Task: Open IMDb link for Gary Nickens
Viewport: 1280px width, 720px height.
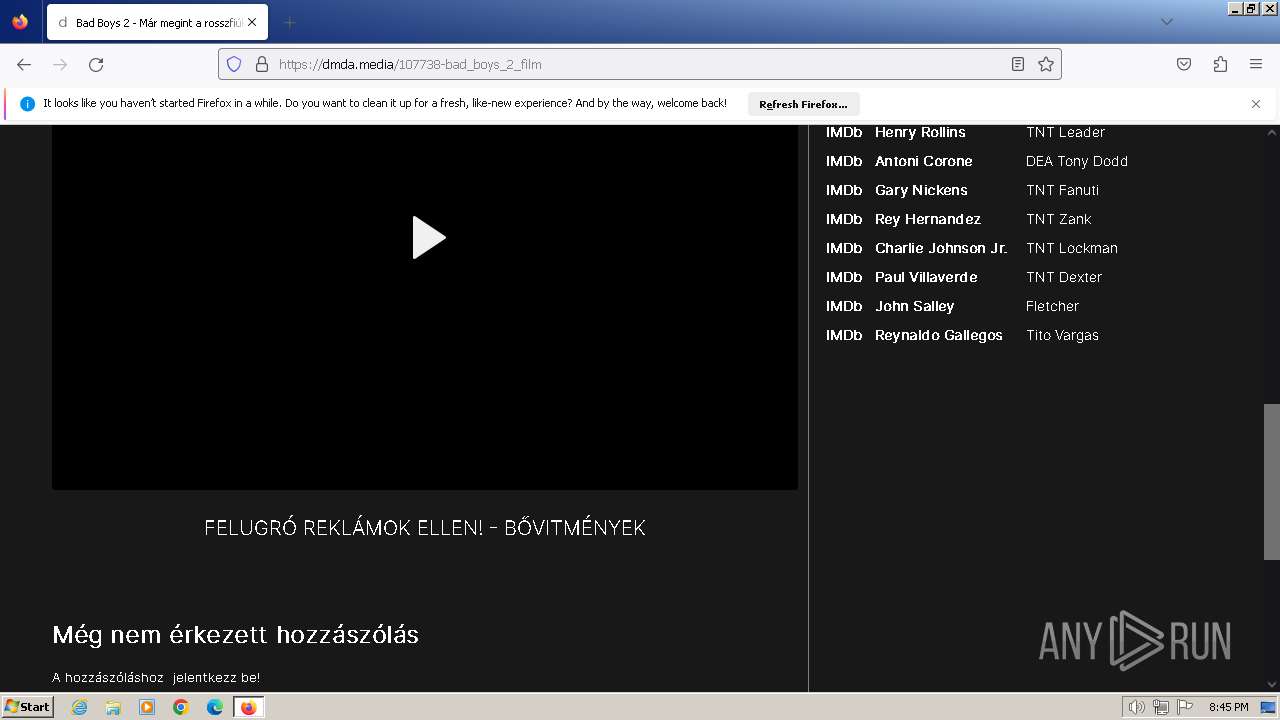Action: click(844, 190)
